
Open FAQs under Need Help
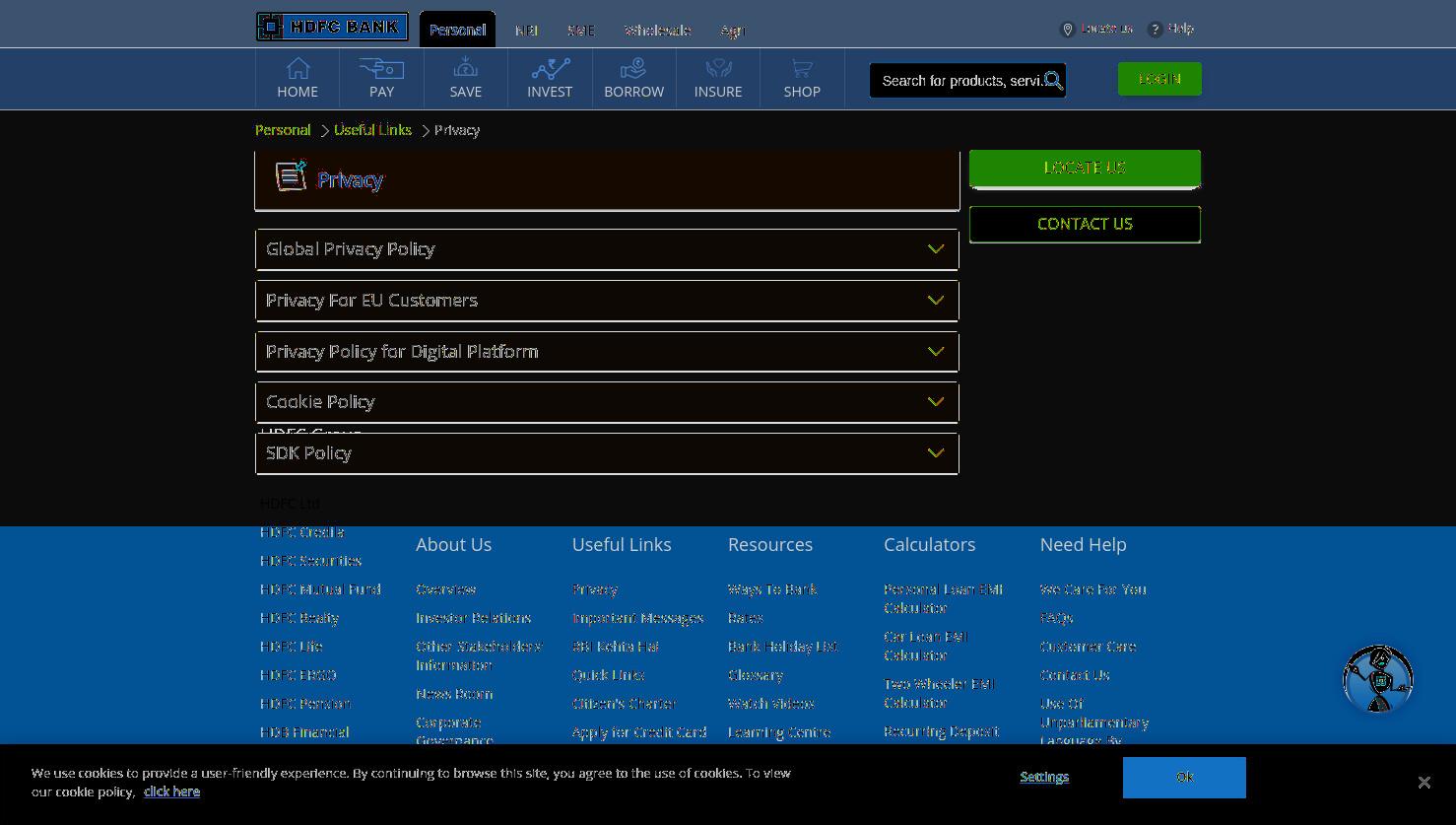tap(1057, 618)
